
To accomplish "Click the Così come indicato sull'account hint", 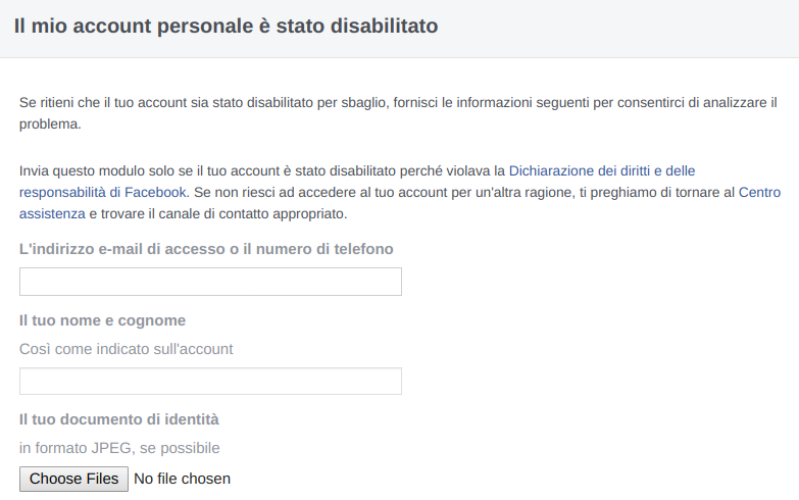I will [x=126, y=349].
